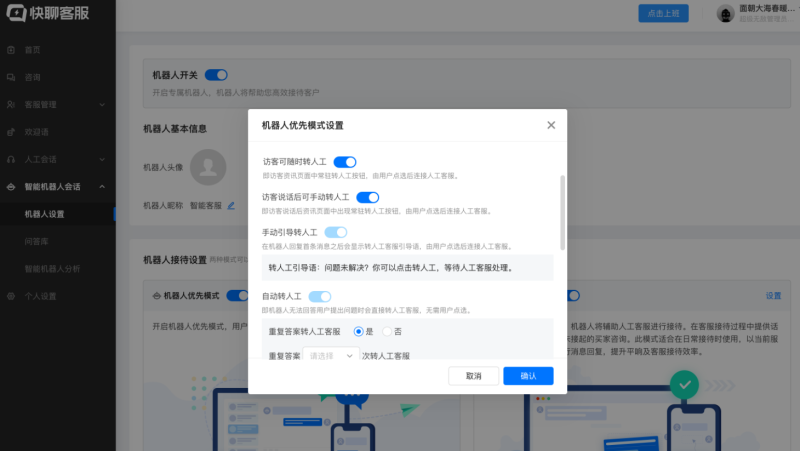Expand the 客服管理 submenu chevron
The image size is (800, 451).
[102, 105]
